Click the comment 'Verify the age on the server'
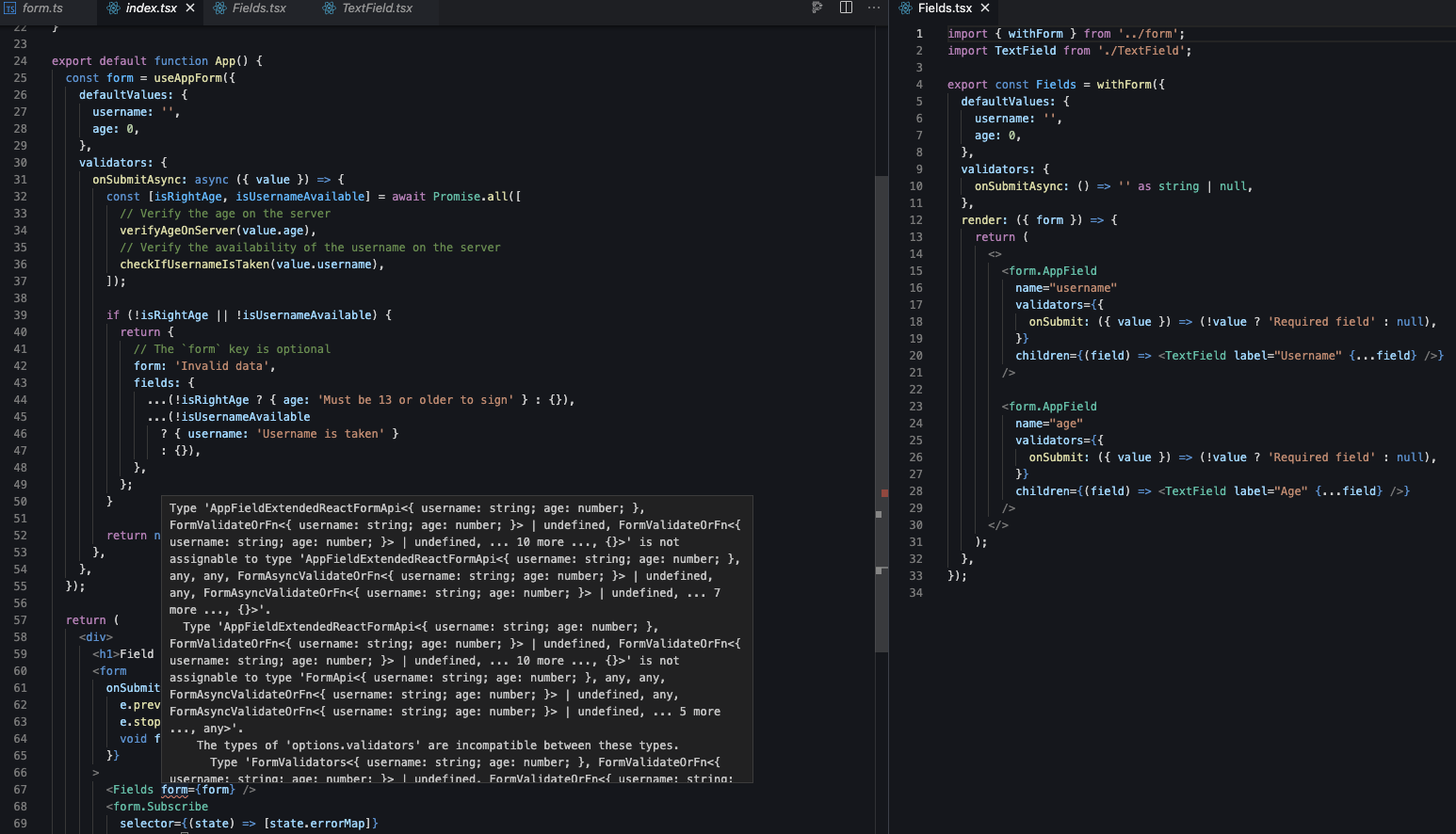This screenshot has width=1456, height=834. click(x=225, y=214)
